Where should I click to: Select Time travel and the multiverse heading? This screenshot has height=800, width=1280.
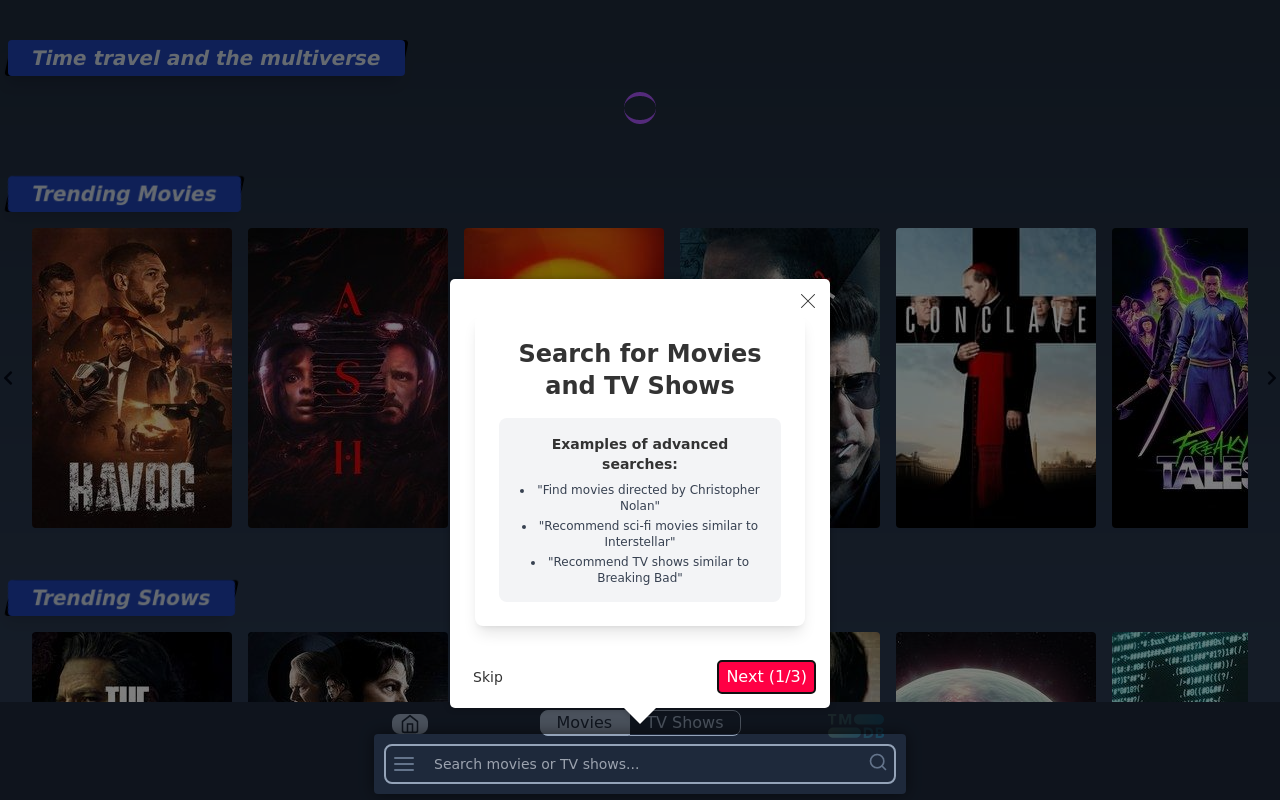click(x=206, y=58)
